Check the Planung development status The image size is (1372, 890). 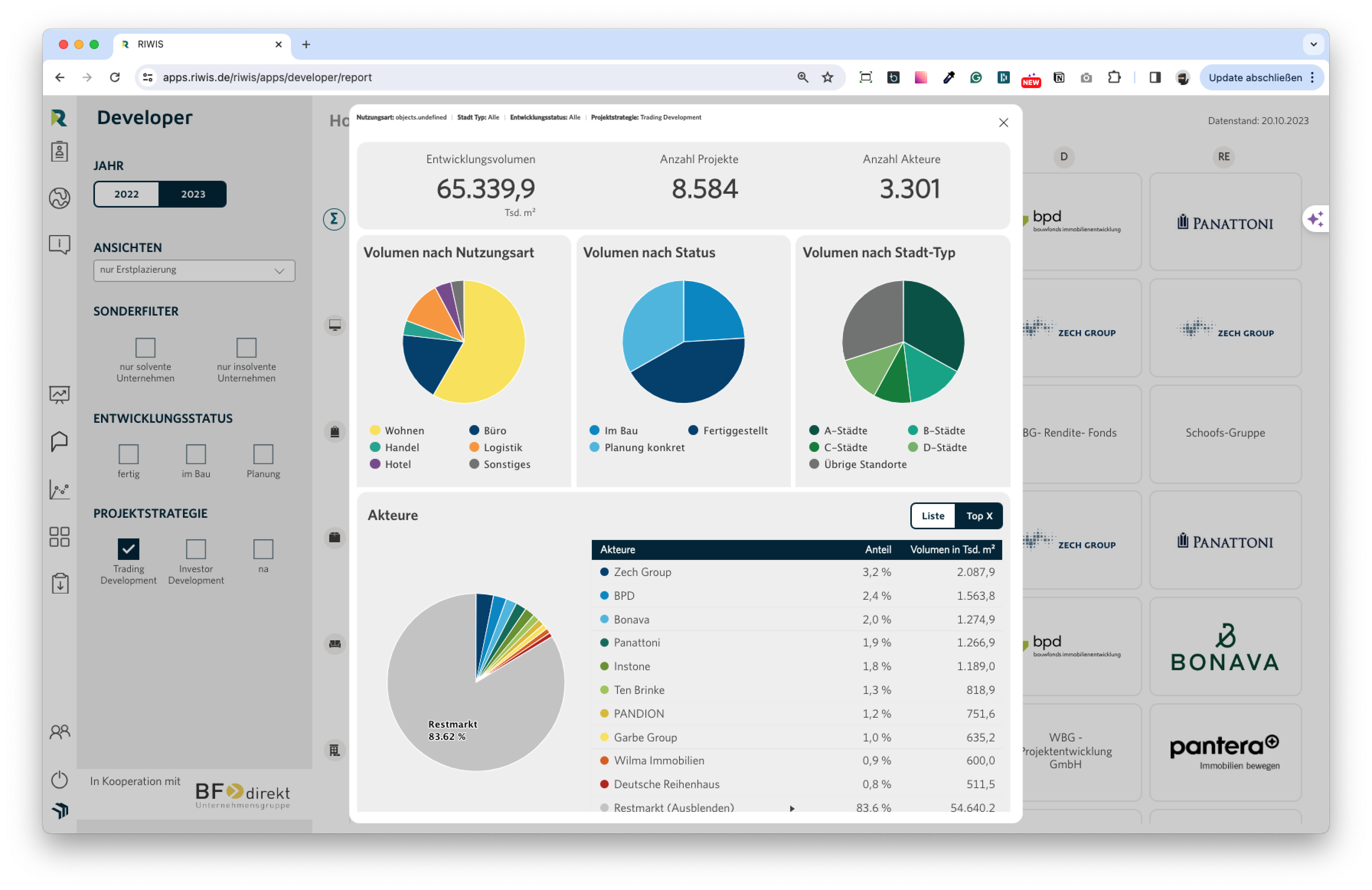click(263, 454)
